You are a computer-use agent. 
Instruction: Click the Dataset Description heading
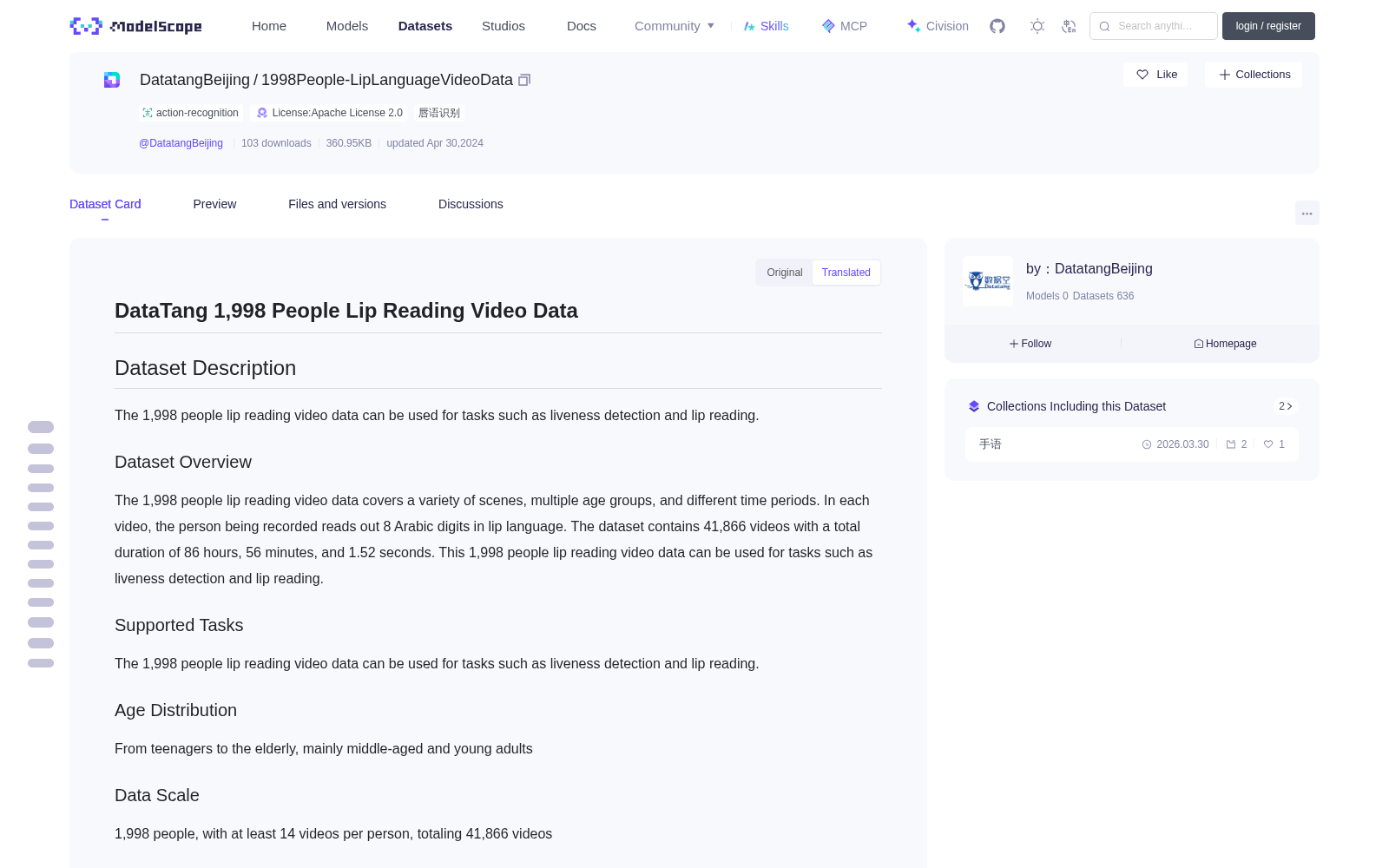(x=205, y=368)
